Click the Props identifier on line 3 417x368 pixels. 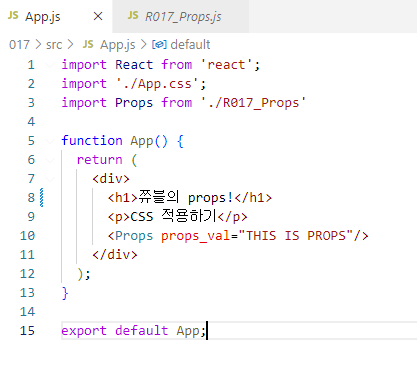click(x=134, y=103)
